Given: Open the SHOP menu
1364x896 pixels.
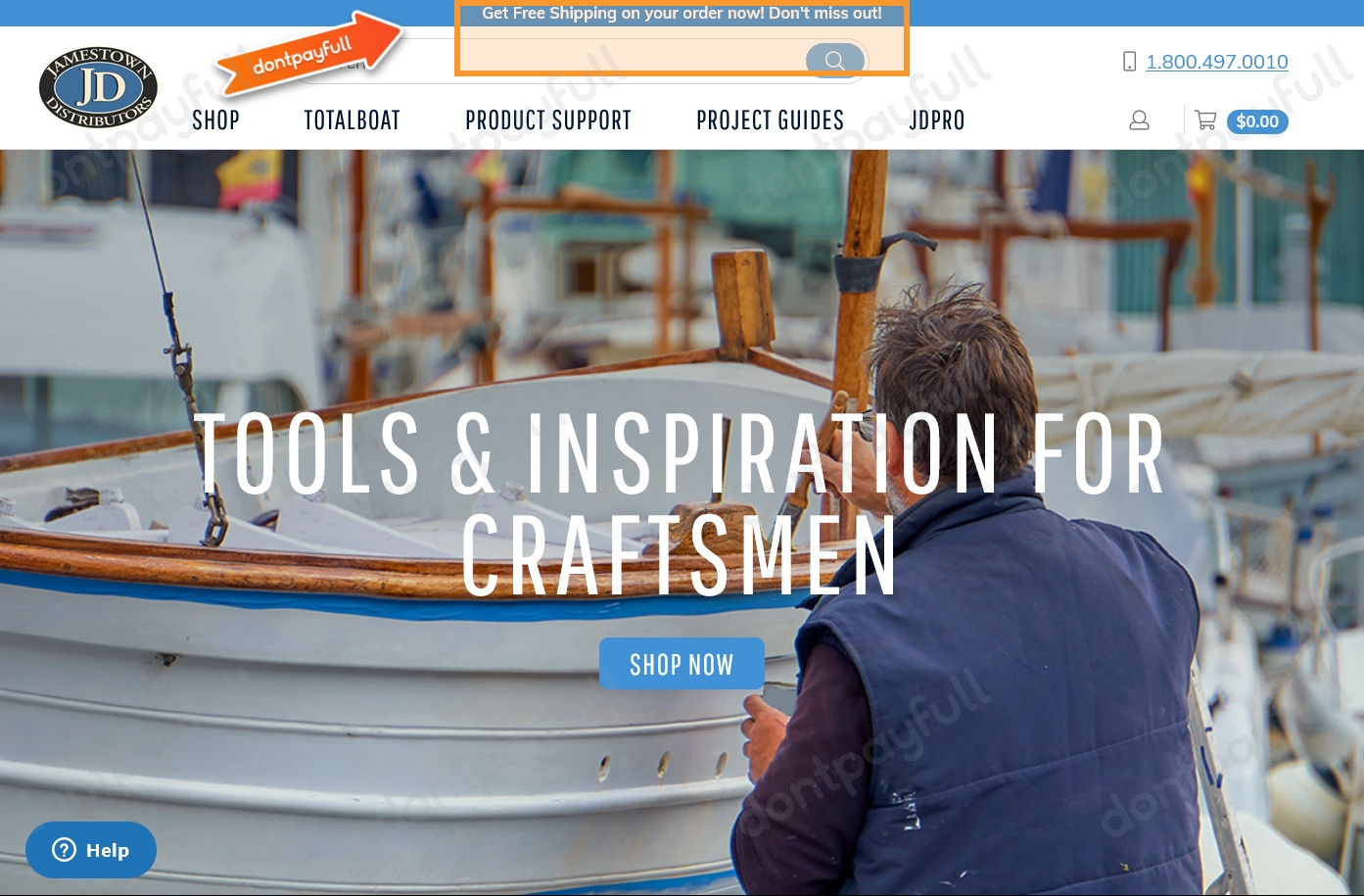Looking at the screenshot, I should pos(215,120).
